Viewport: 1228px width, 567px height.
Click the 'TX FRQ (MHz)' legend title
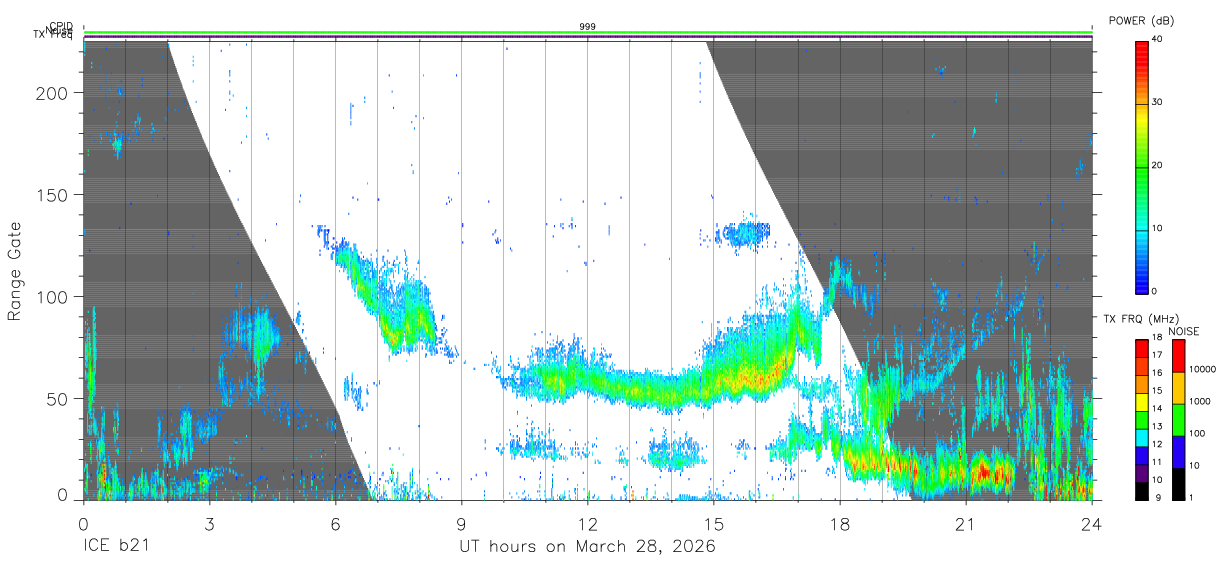pos(1141,318)
